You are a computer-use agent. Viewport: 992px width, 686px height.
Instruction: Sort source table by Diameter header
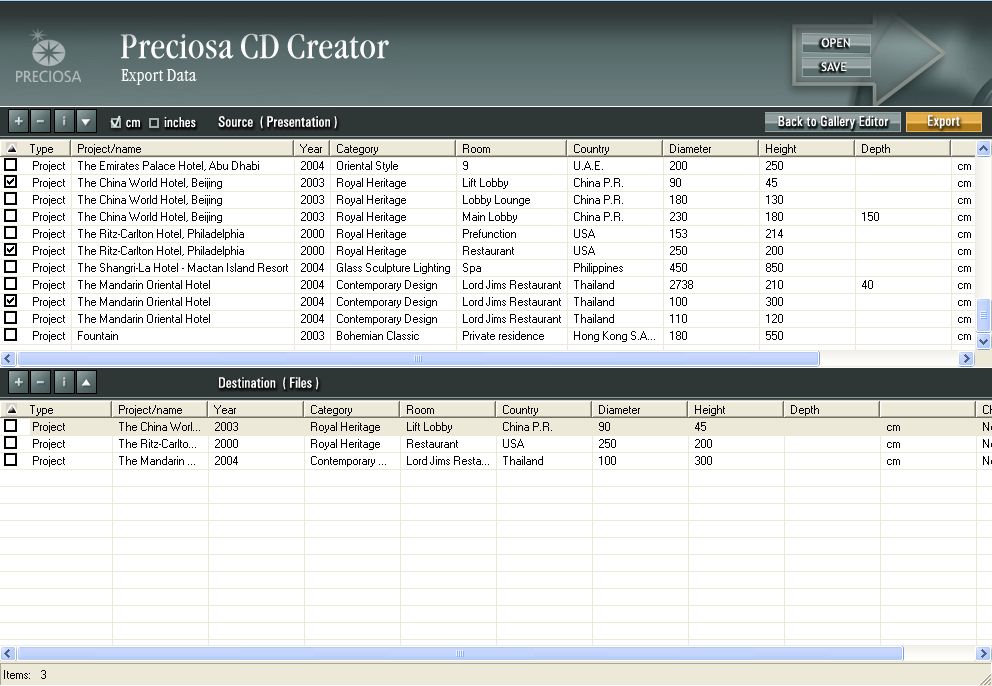click(710, 149)
